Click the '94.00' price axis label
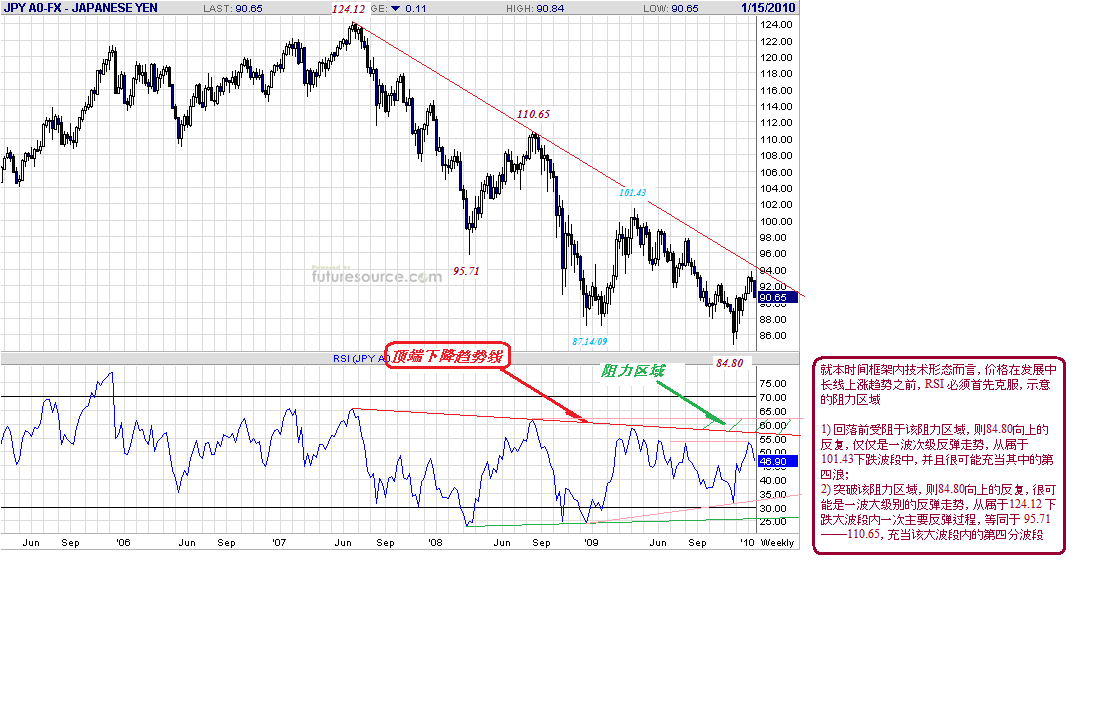 click(x=773, y=270)
